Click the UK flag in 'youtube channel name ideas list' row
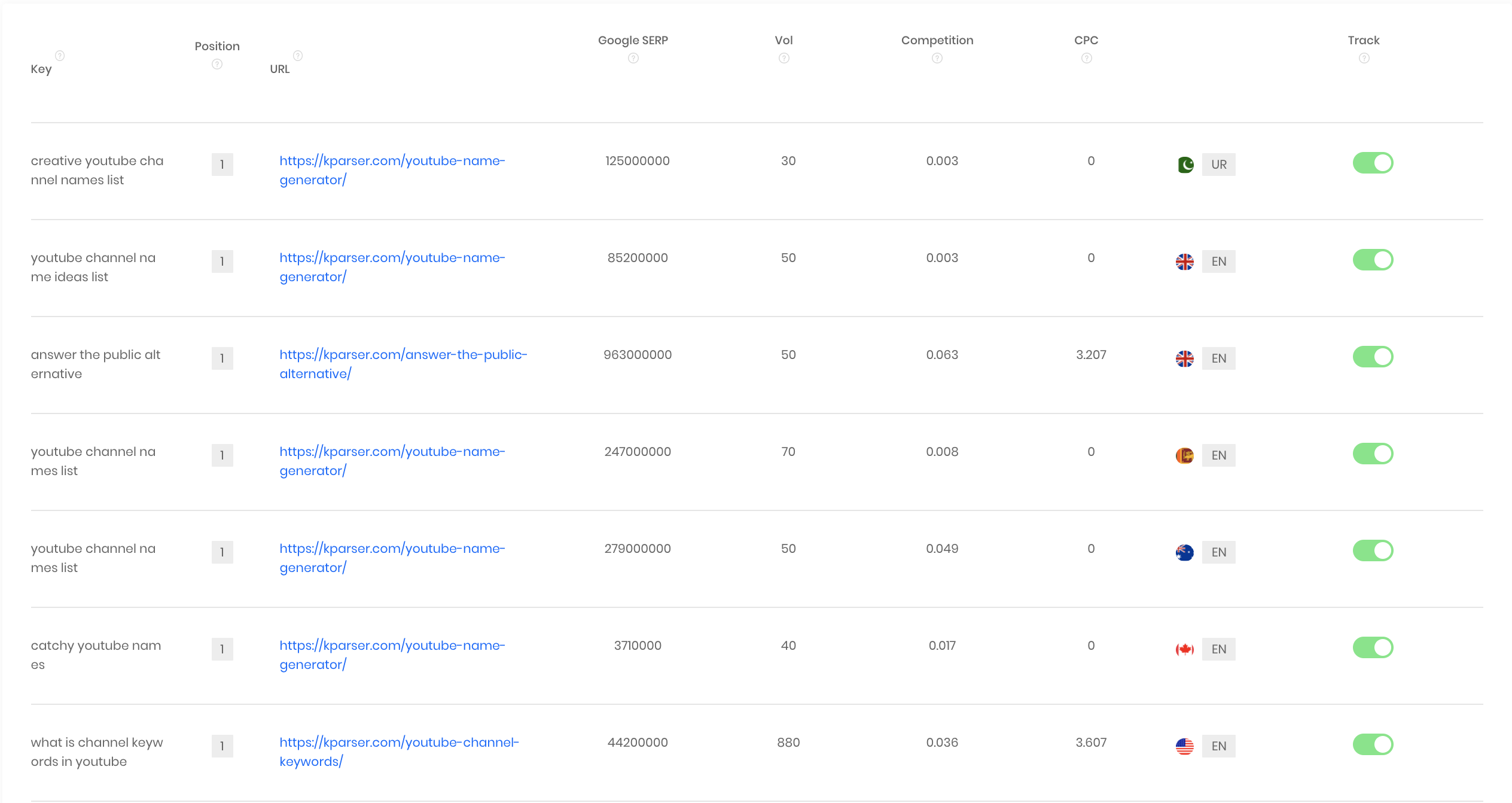The image size is (1512, 803). (1185, 261)
